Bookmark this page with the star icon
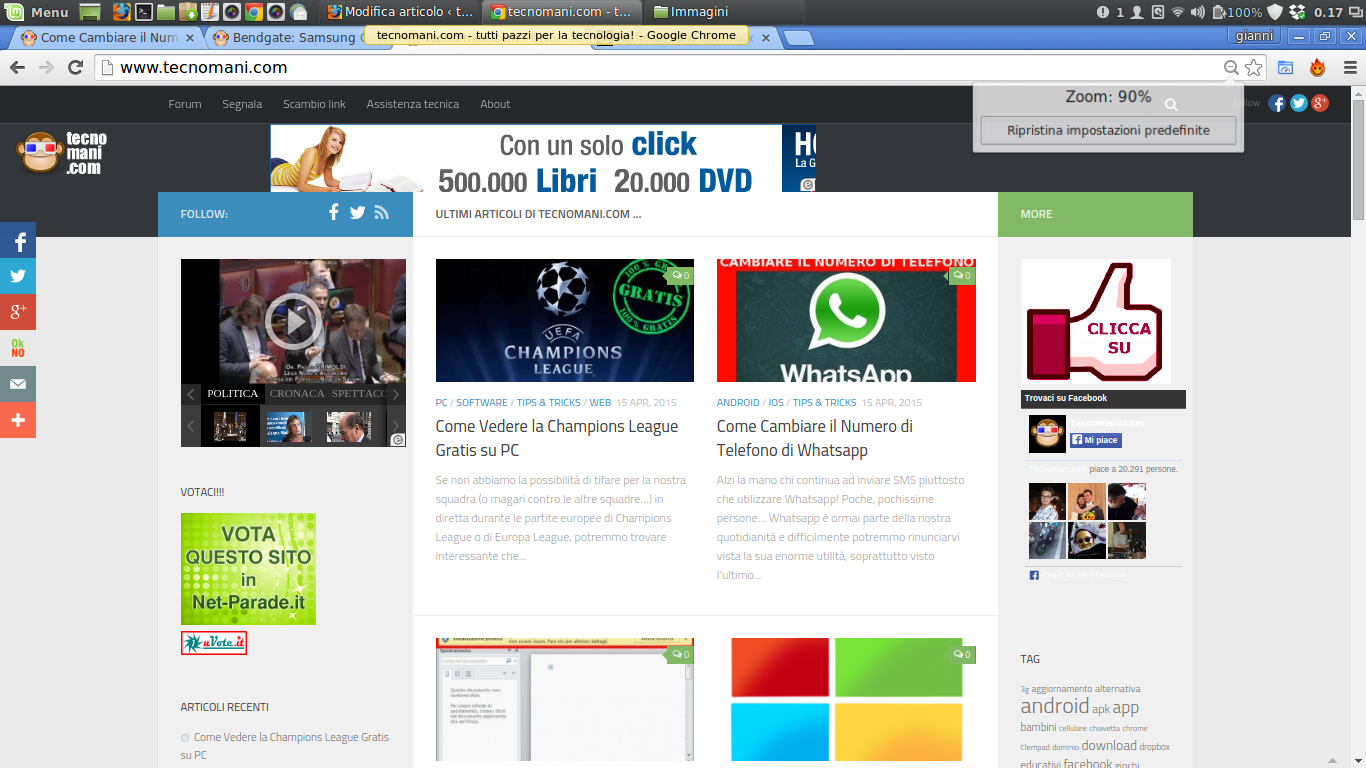1366x768 pixels. pyautogui.click(x=1254, y=68)
